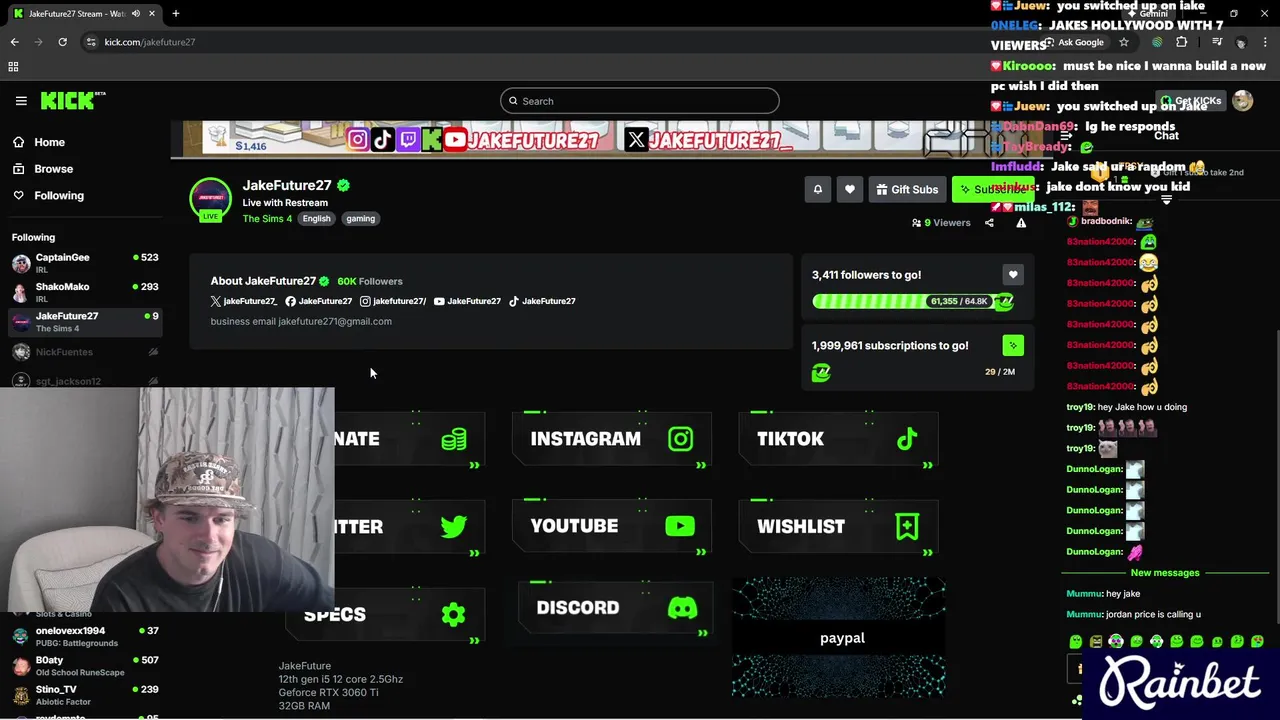Image resolution: width=1280 pixels, height=720 pixels.
Task: Open the YouTube JakeFuture27 link in About
Action: click(467, 301)
